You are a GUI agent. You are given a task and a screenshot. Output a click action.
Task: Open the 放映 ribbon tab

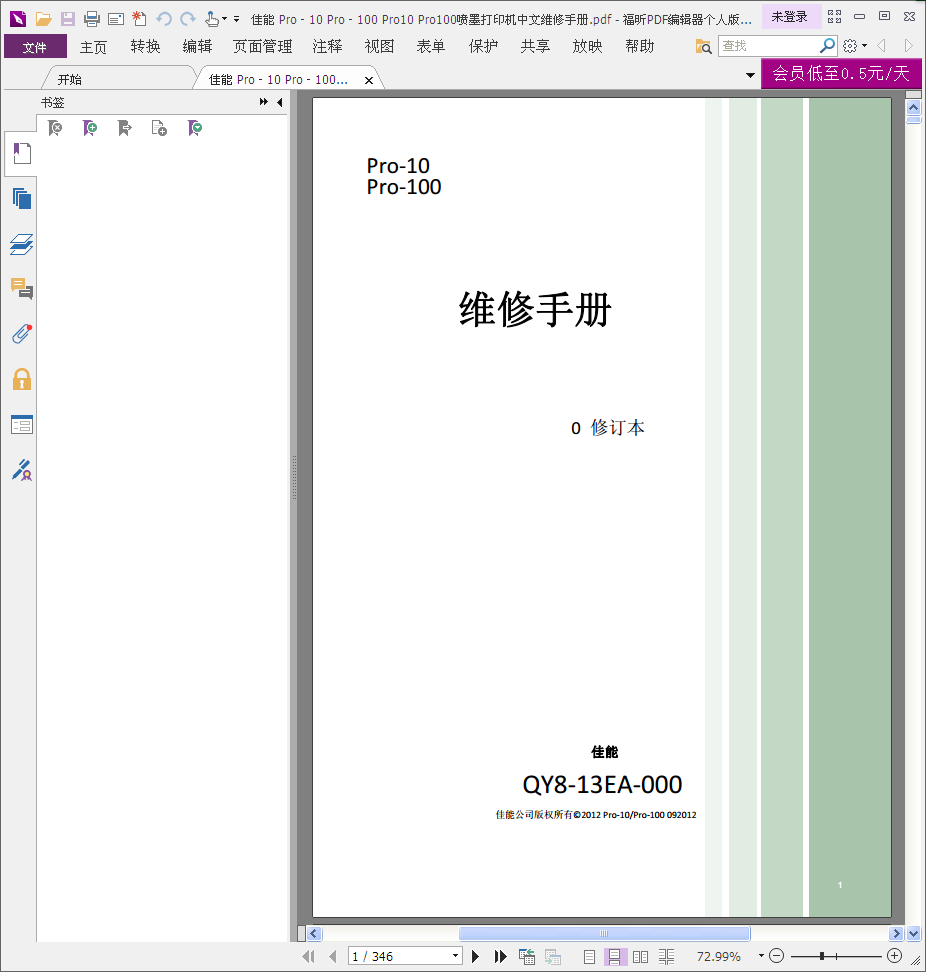587,46
